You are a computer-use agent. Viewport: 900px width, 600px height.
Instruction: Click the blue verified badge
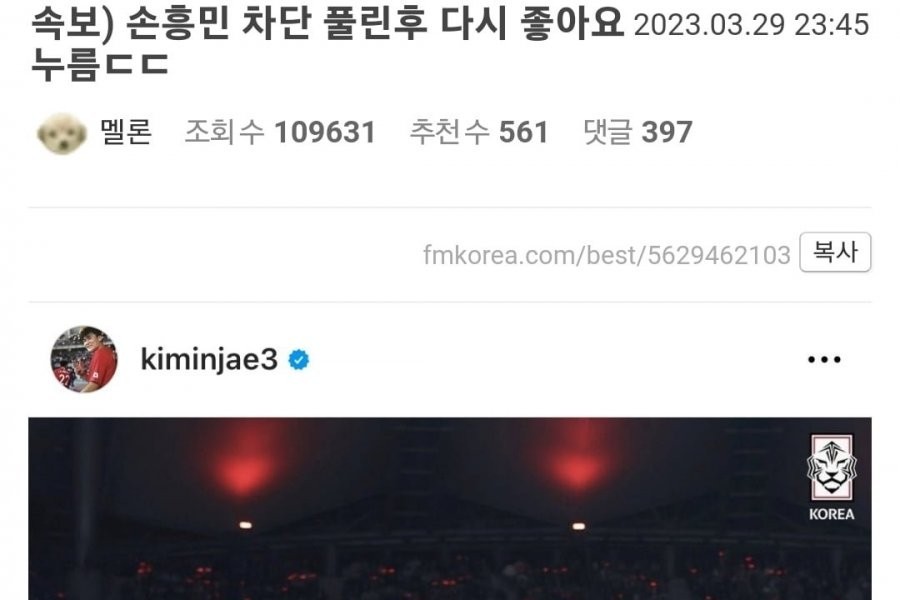coord(298,360)
